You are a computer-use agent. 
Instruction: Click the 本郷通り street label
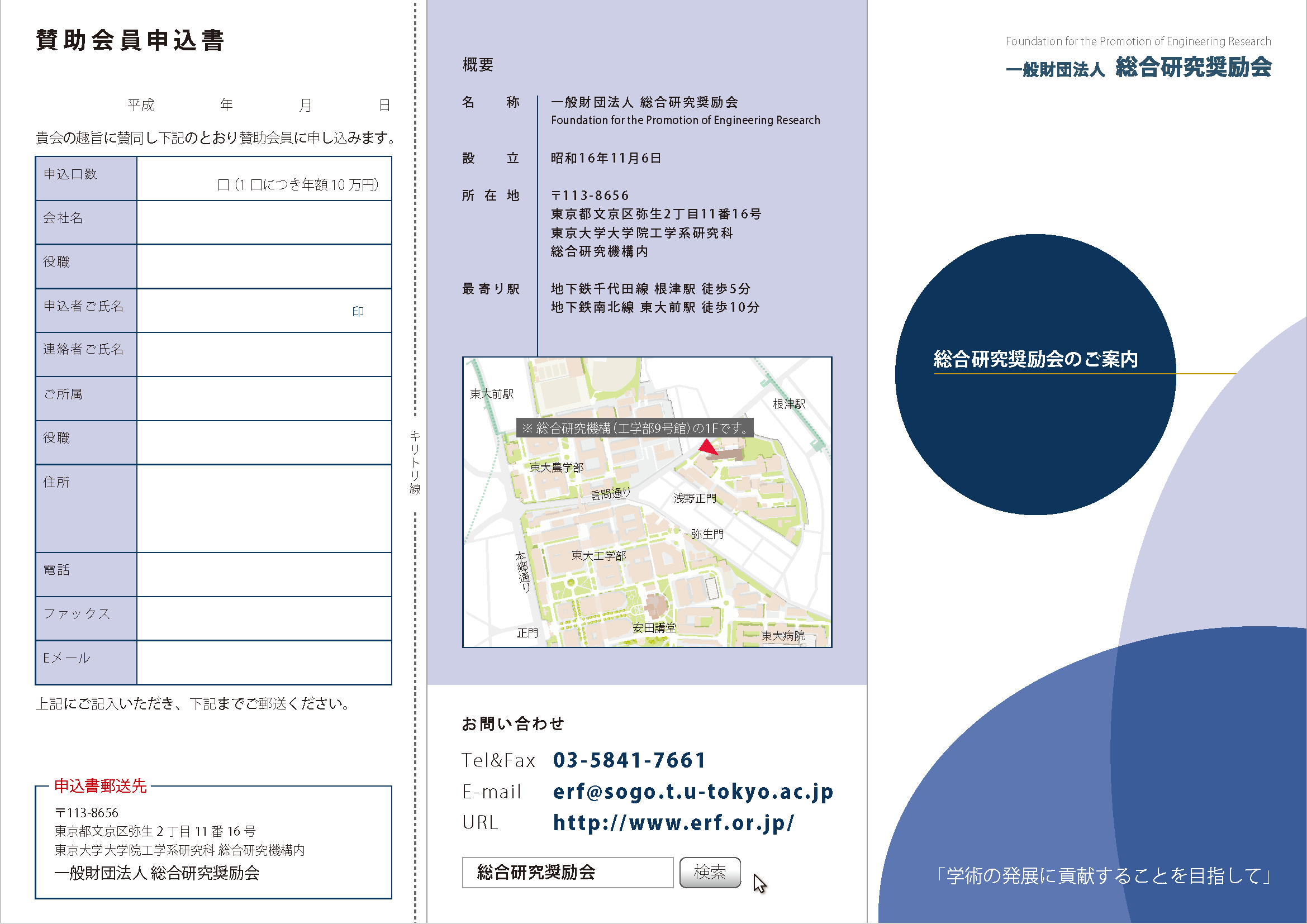[x=522, y=573]
